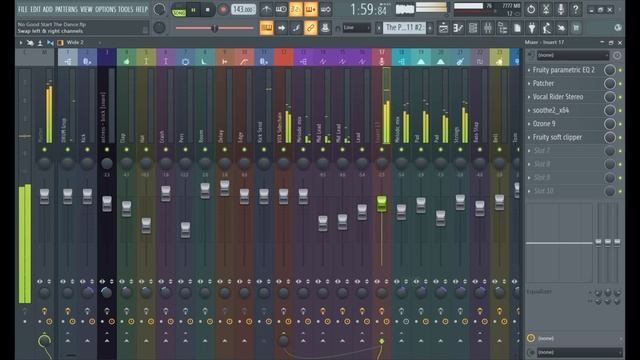This screenshot has height=360, width=640.
Task: Click the note/slide mode toolbar icon
Action: tap(296, 28)
